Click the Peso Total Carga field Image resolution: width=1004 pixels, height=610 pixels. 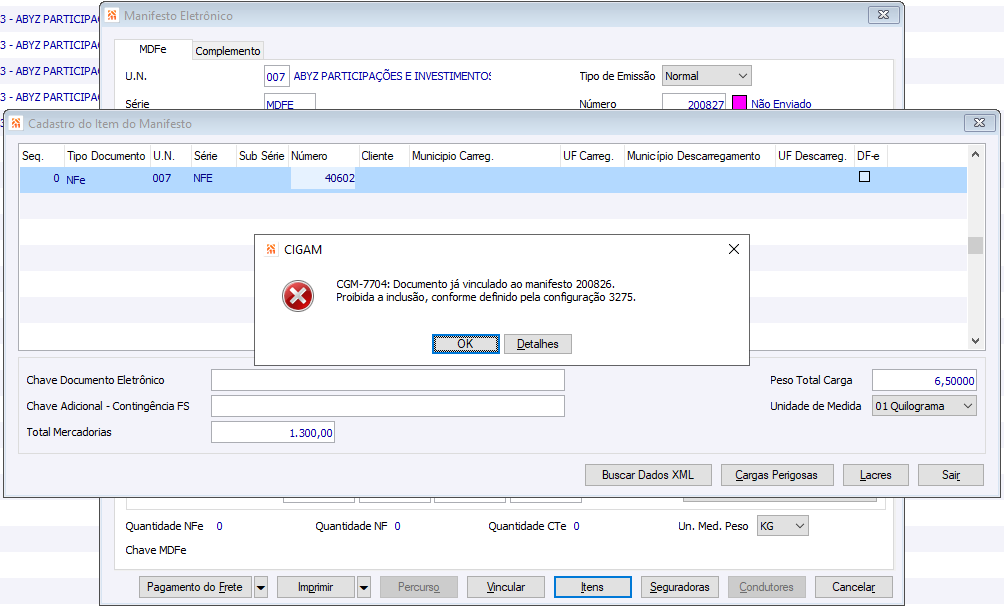coord(924,380)
